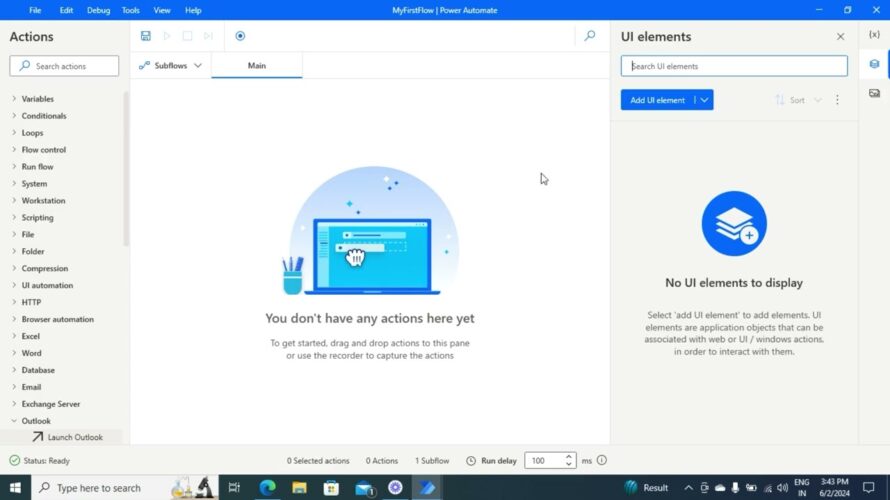Image resolution: width=890 pixels, height=500 pixels.
Task: Open the Debug menu
Action: point(98,10)
